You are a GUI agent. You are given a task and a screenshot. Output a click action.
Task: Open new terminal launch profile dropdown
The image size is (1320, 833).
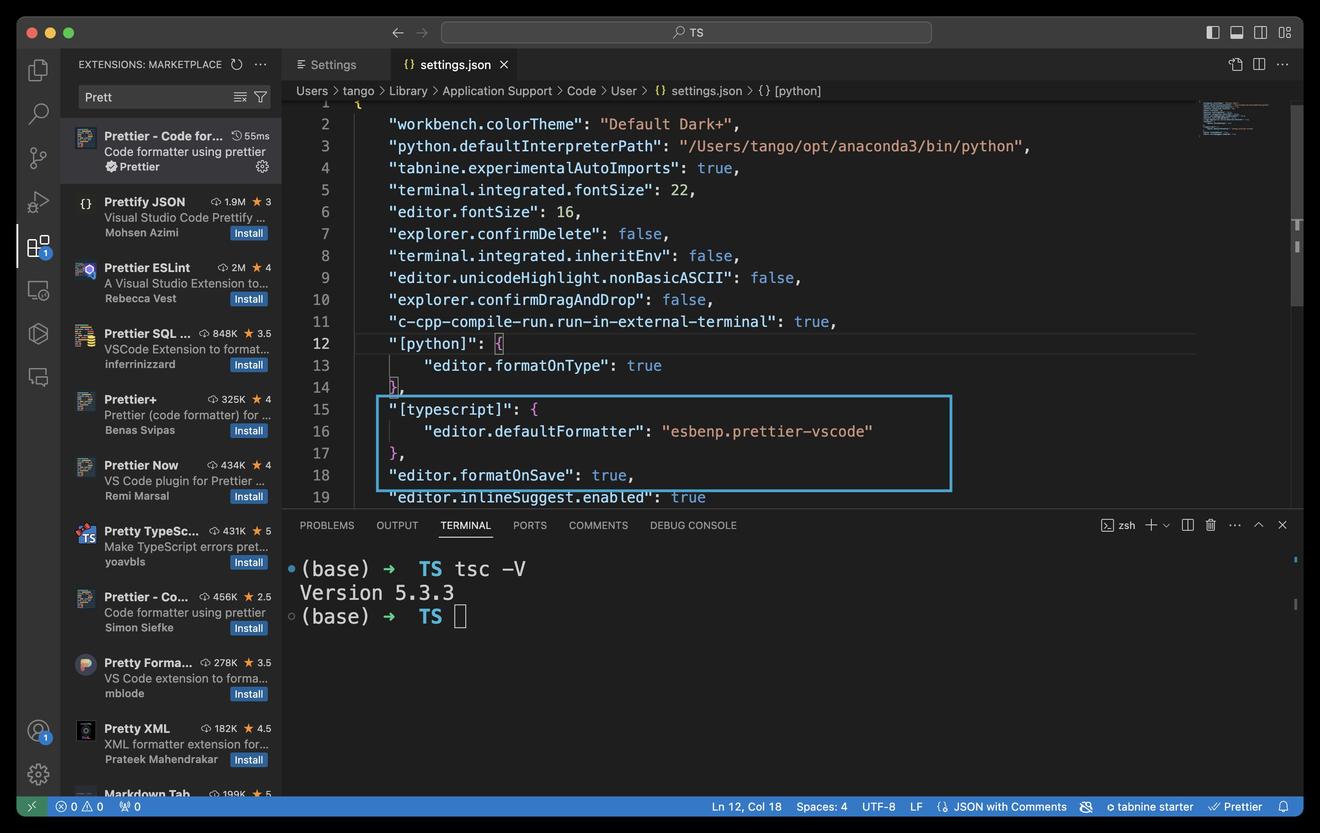pyautogui.click(x=1166, y=526)
